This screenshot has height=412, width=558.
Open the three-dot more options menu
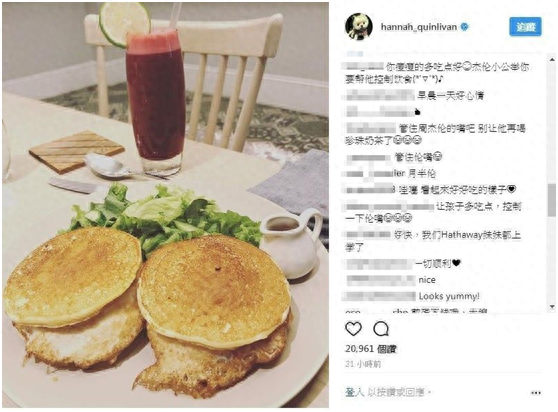click(x=536, y=393)
